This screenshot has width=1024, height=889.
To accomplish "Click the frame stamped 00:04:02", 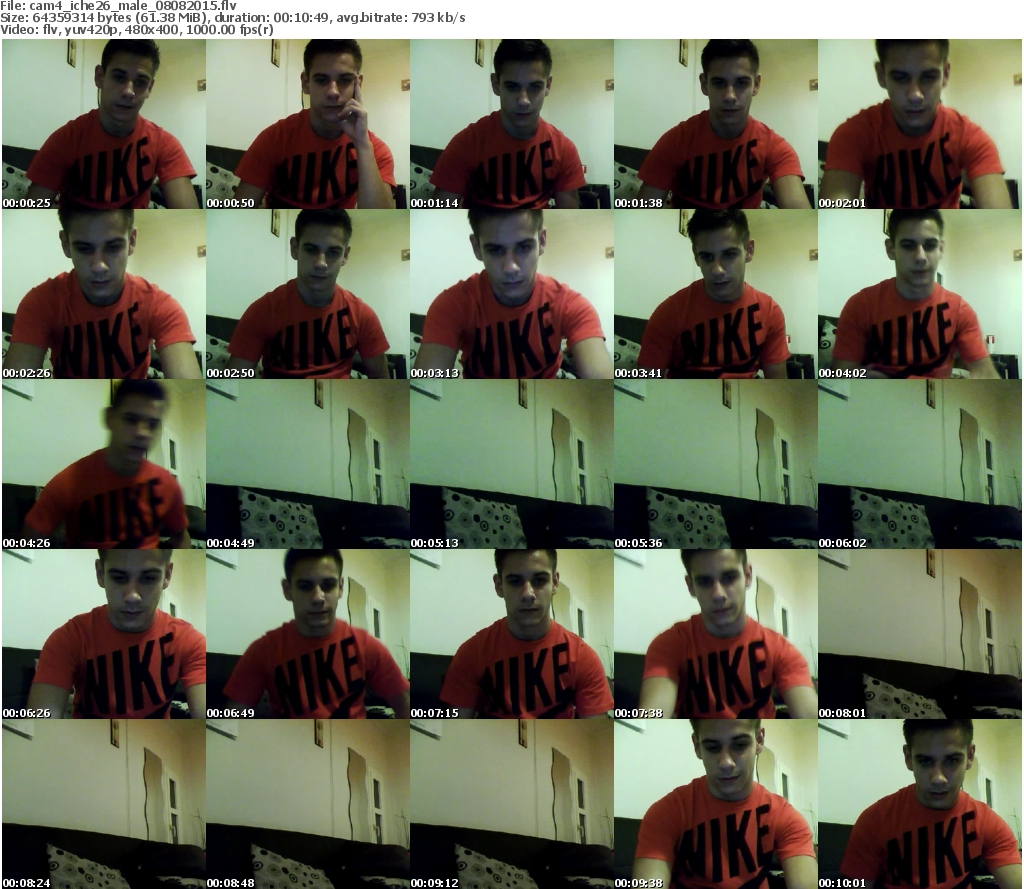I will click(920, 294).
